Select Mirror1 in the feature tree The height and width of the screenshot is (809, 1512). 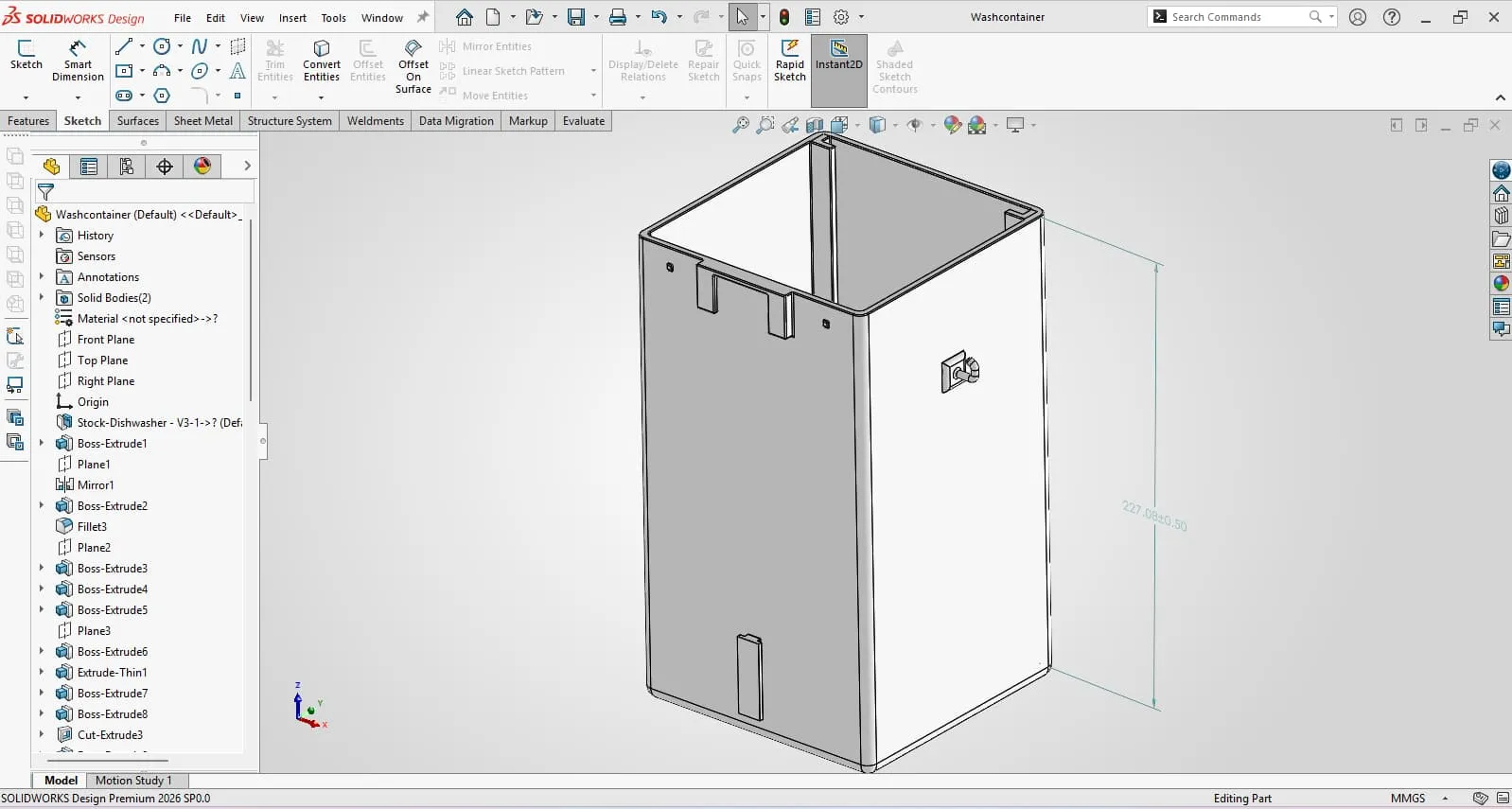(x=96, y=484)
